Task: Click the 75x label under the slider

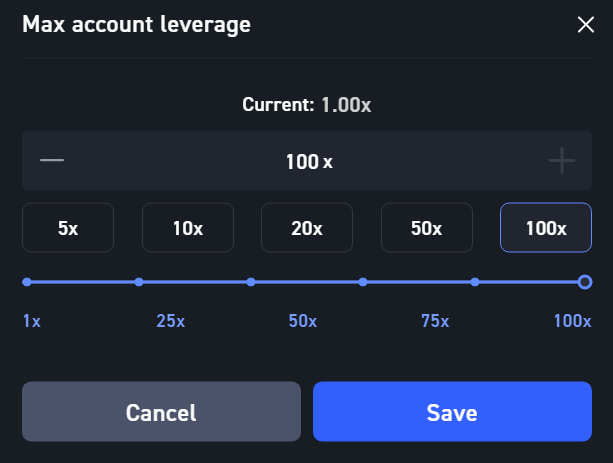Action: [x=434, y=321]
